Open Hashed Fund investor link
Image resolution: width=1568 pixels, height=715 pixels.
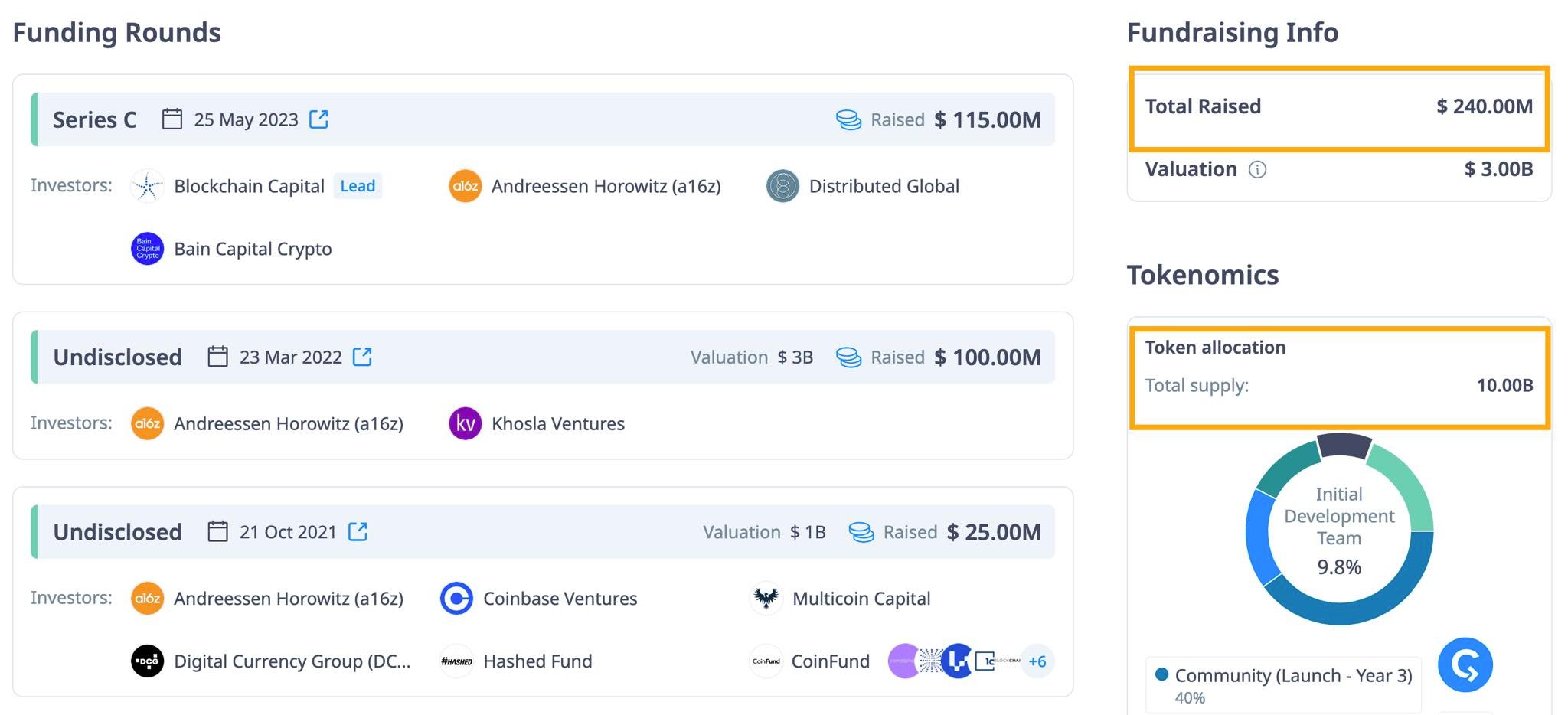click(537, 661)
